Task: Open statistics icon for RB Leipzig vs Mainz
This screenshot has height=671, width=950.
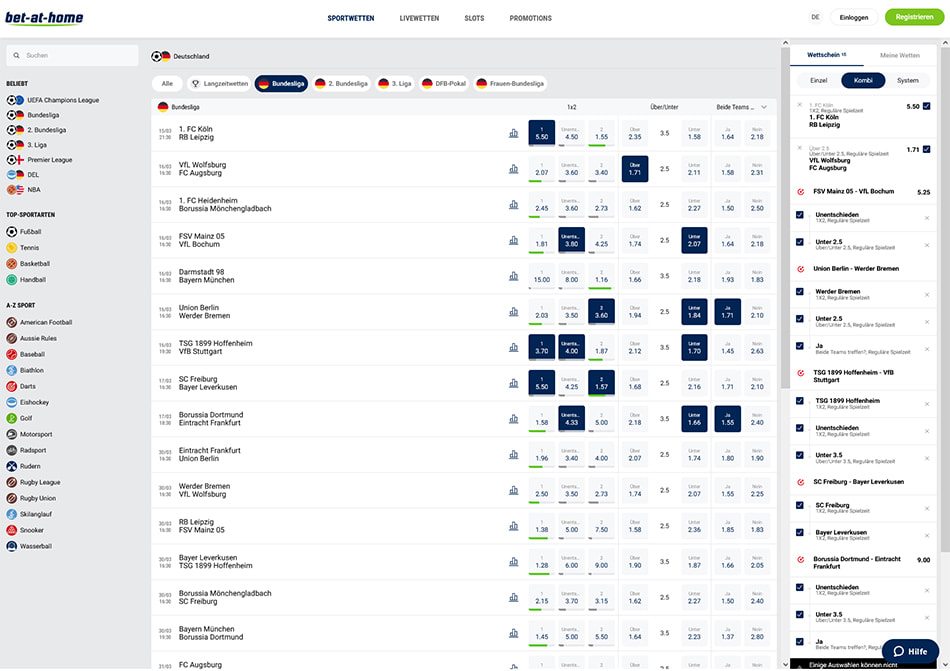Action: click(x=513, y=526)
